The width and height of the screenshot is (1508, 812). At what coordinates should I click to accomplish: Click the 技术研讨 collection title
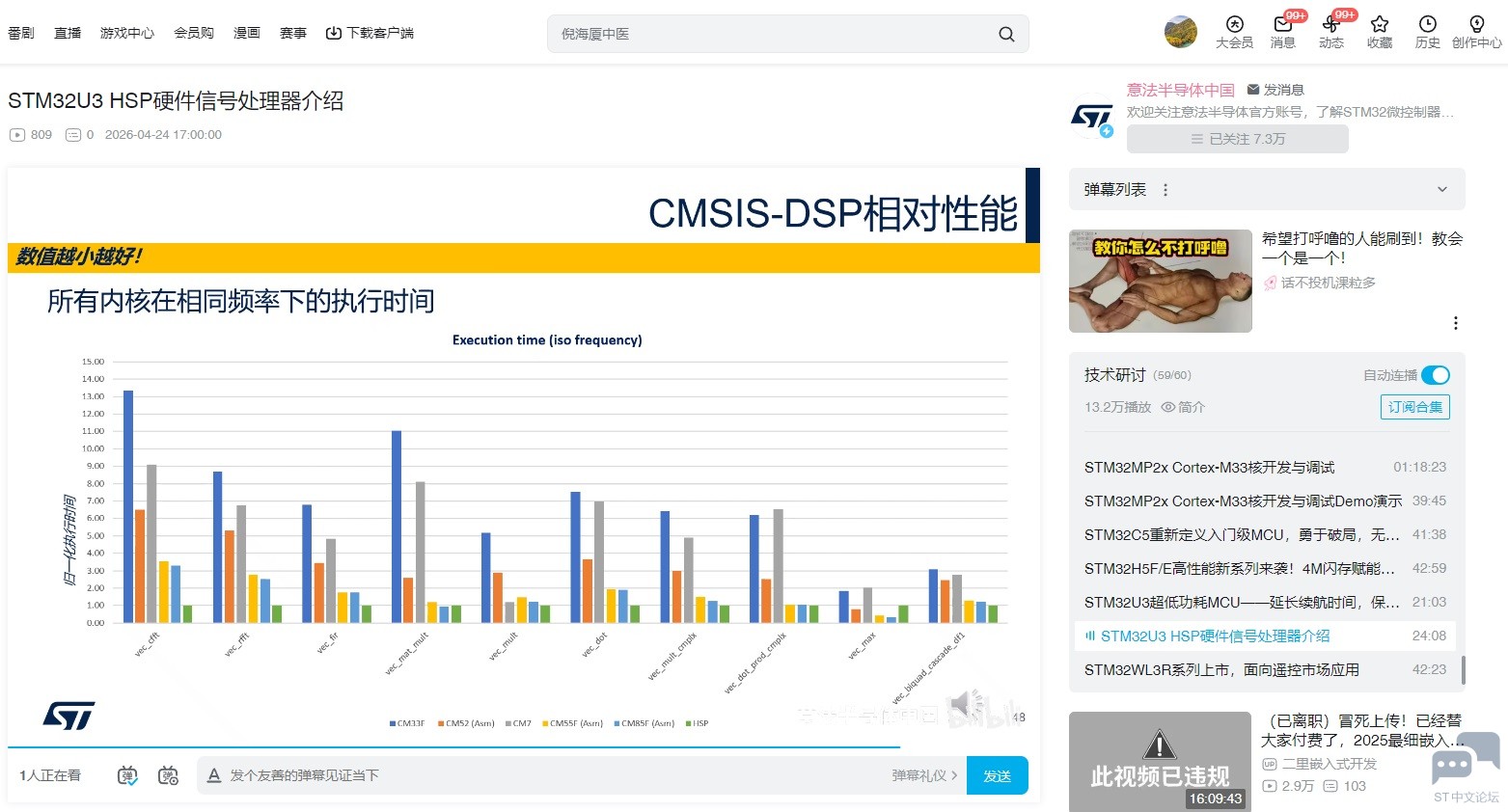1115,375
